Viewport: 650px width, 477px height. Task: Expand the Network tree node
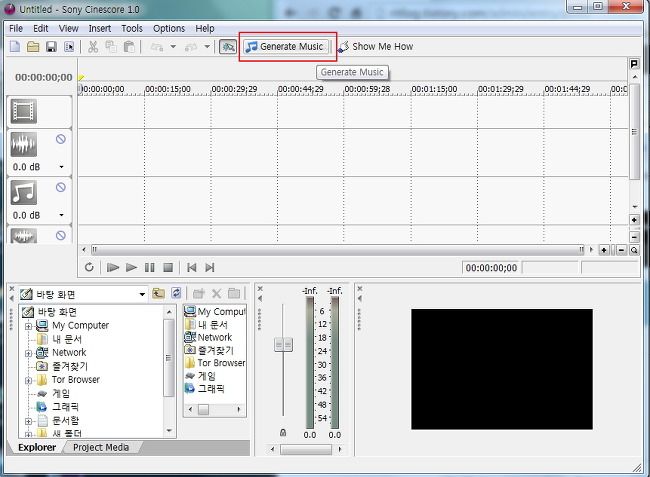(x=28, y=354)
